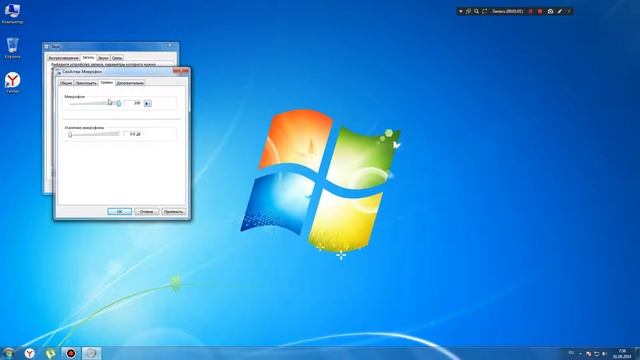
Task: Click the green taskbar application icon
Action: (x=50, y=353)
